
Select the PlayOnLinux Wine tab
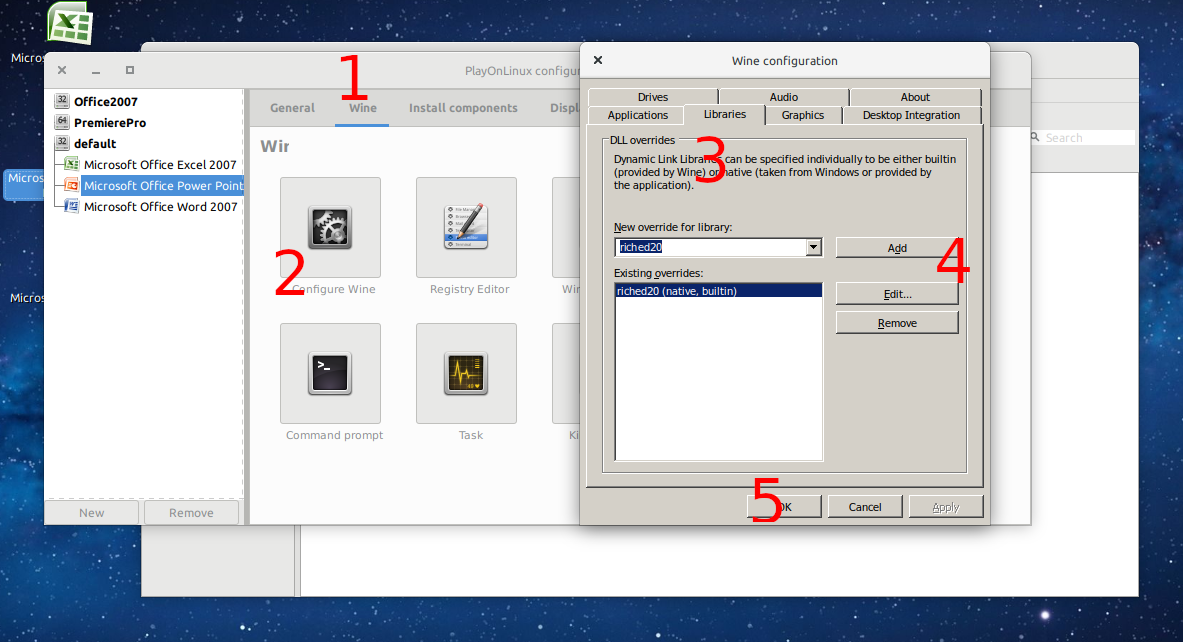(x=362, y=108)
